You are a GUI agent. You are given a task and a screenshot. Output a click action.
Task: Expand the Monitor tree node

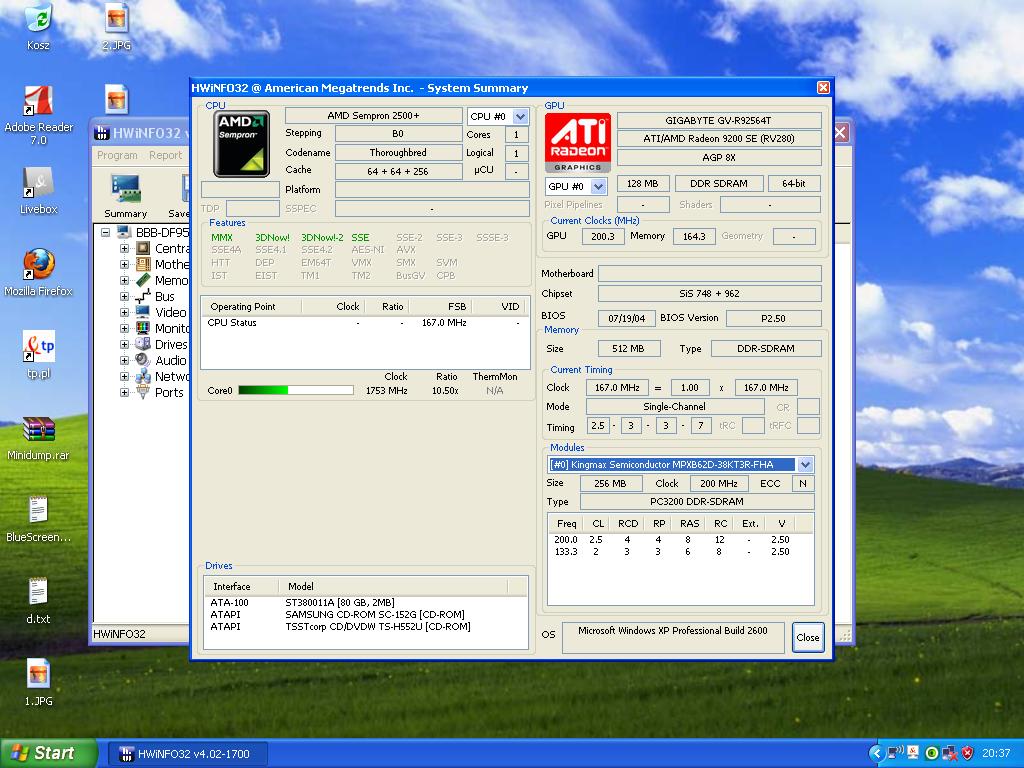(124, 328)
